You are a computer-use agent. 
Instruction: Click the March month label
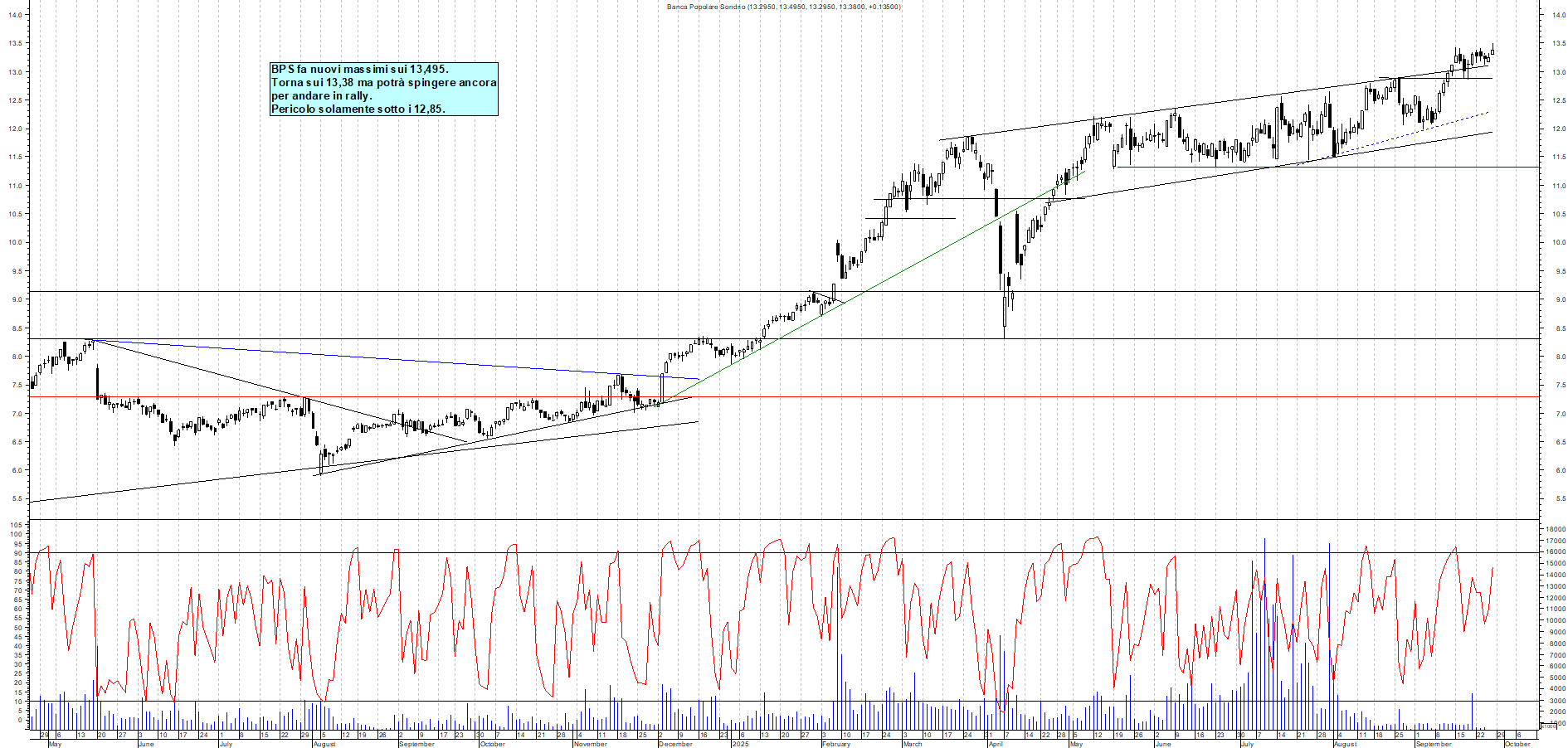coord(913,744)
